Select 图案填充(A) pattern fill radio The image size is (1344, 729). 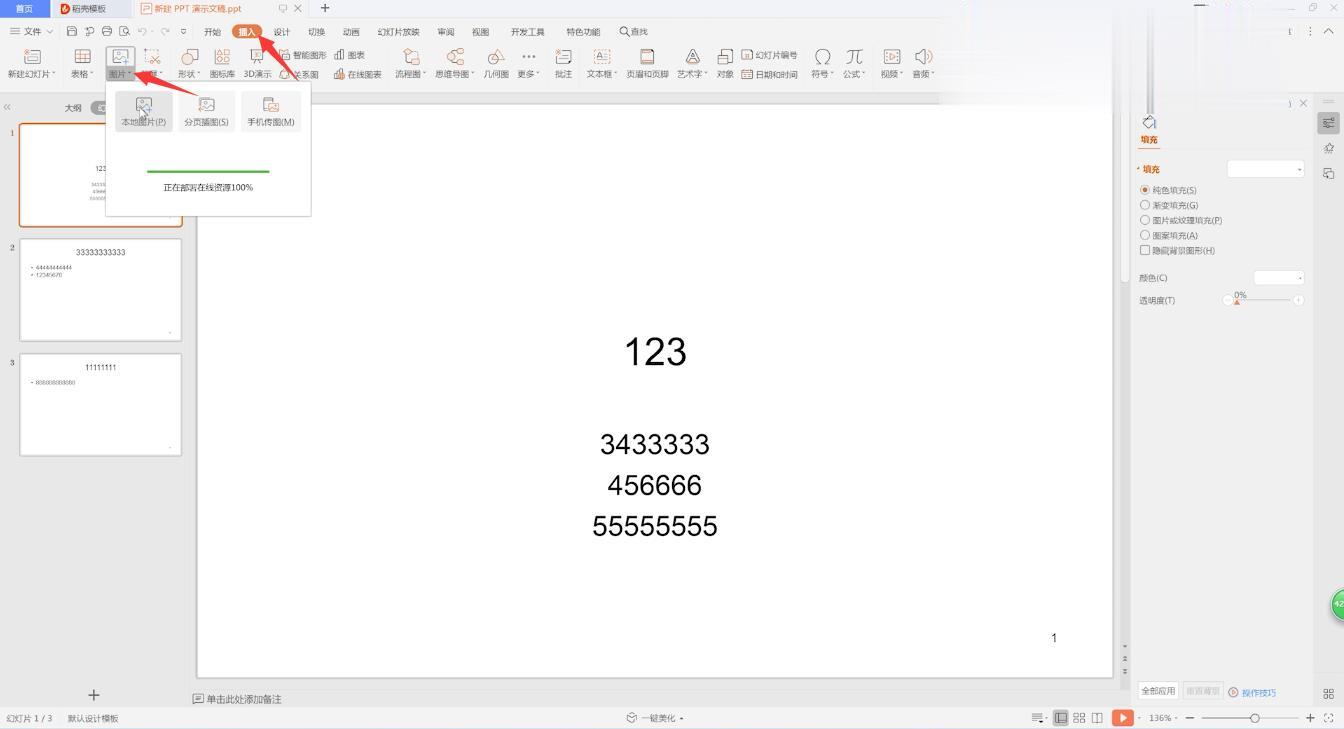pos(1145,235)
